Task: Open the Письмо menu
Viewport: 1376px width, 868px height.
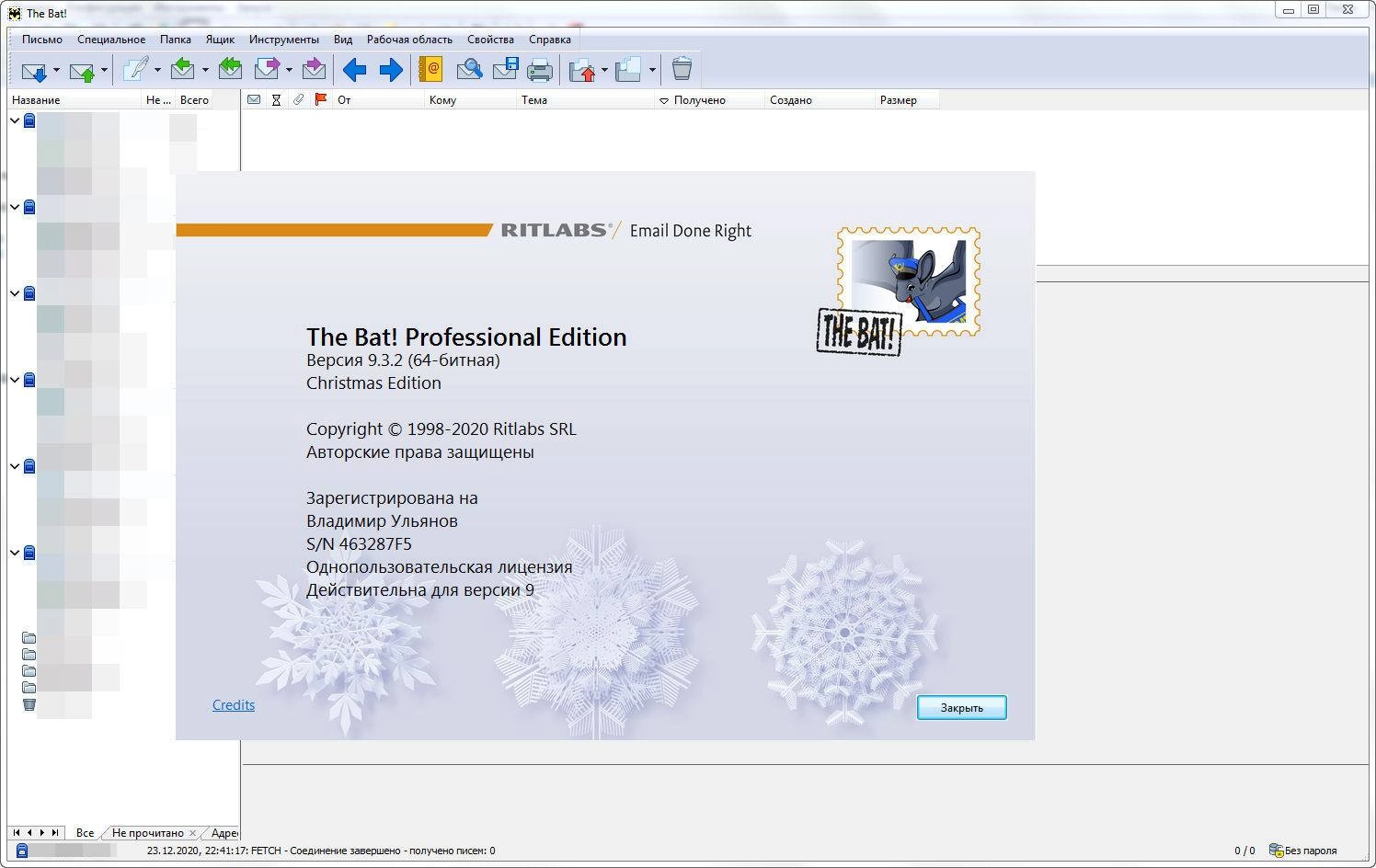Action: [42, 40]
